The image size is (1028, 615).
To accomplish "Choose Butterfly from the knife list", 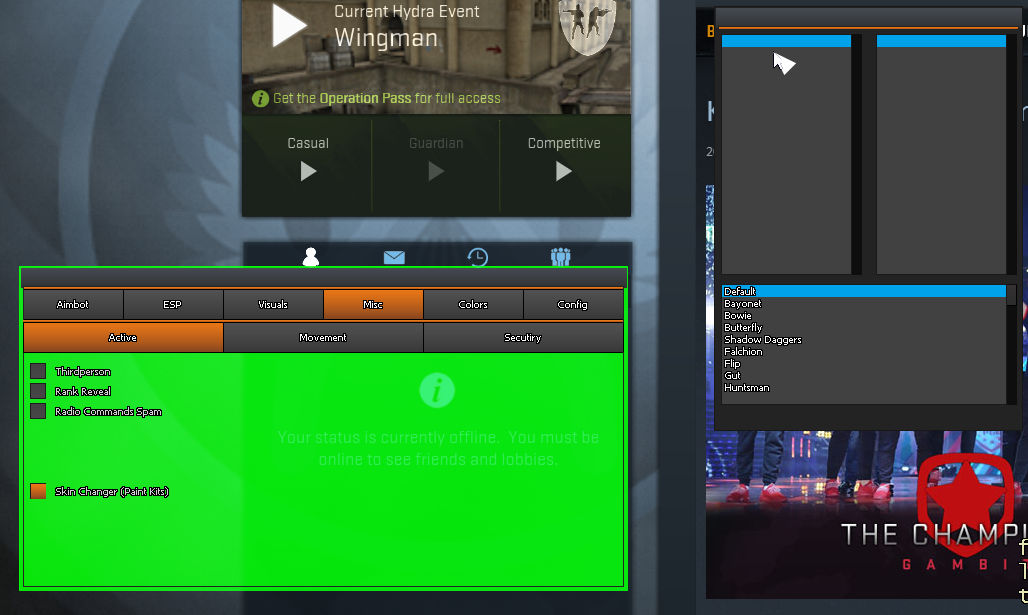I will point(863,327).
